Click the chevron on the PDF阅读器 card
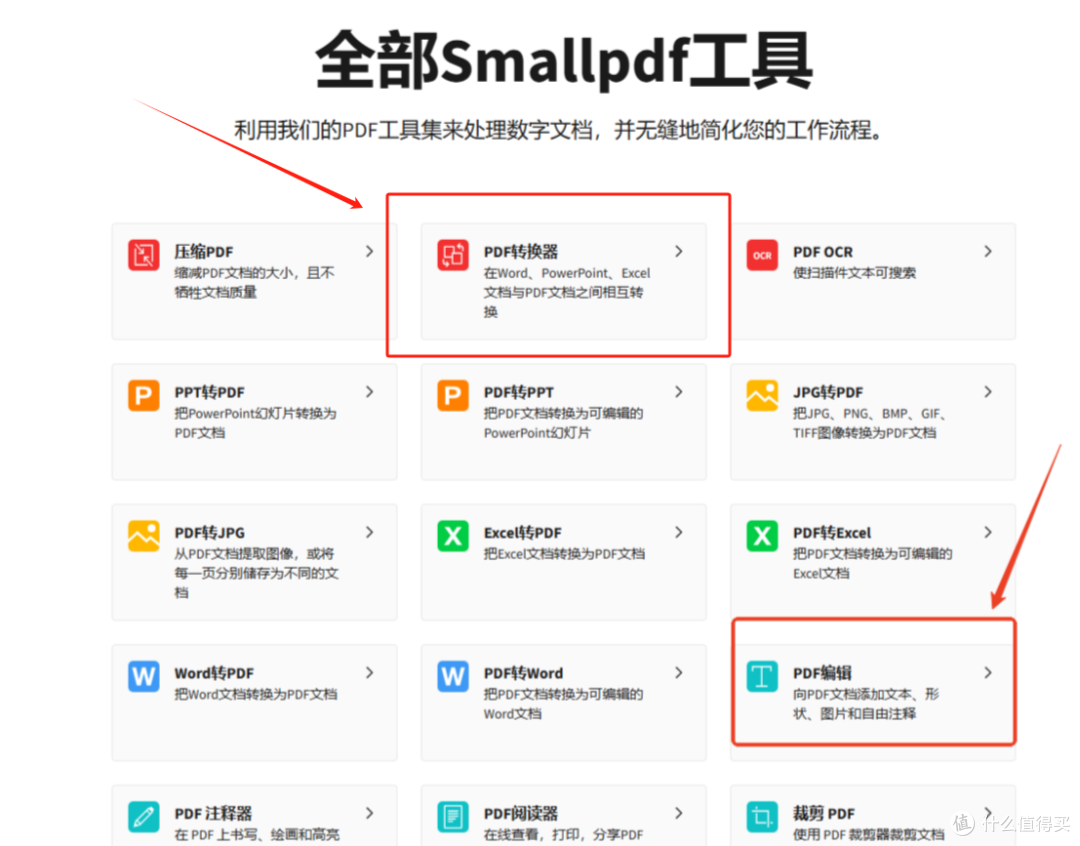1080x846 pixels. tap(679, 814)
